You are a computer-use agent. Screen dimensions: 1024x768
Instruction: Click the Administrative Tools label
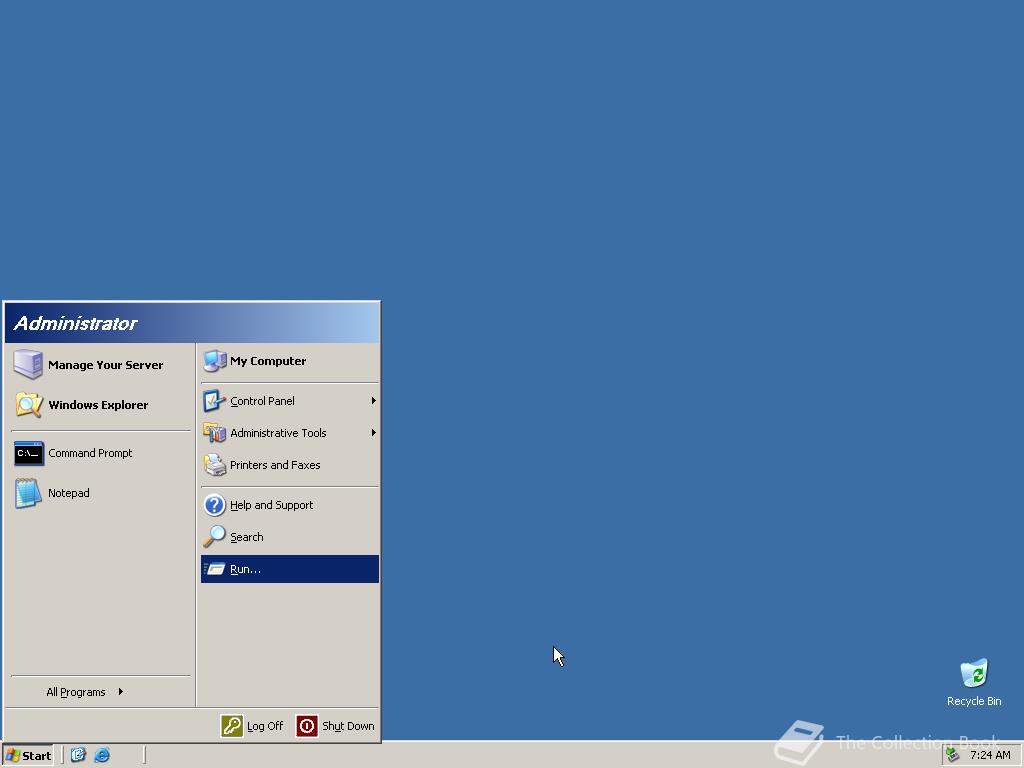click(x=278, y=432)
